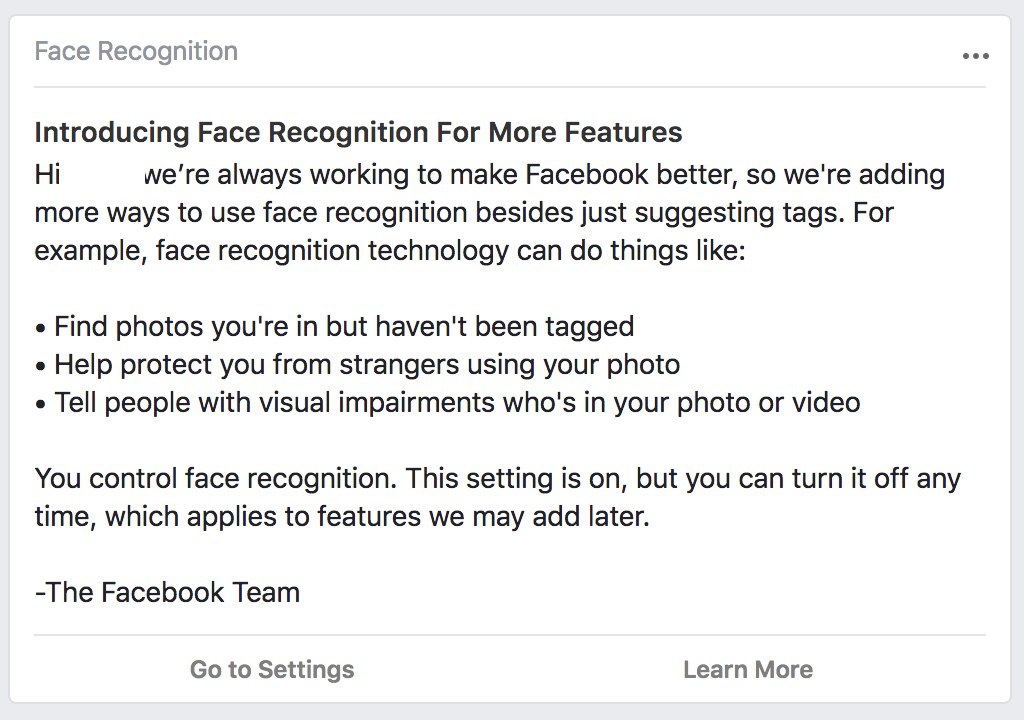Image resolution: width=1024 pixels, height=720 pixels.
Task: Click the Hi greeting word
Action: point(47,175)
